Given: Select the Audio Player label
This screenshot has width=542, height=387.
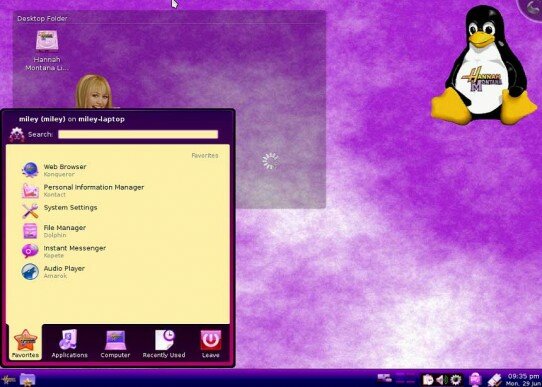Looking at the screenshot, I should click(64, 268).
